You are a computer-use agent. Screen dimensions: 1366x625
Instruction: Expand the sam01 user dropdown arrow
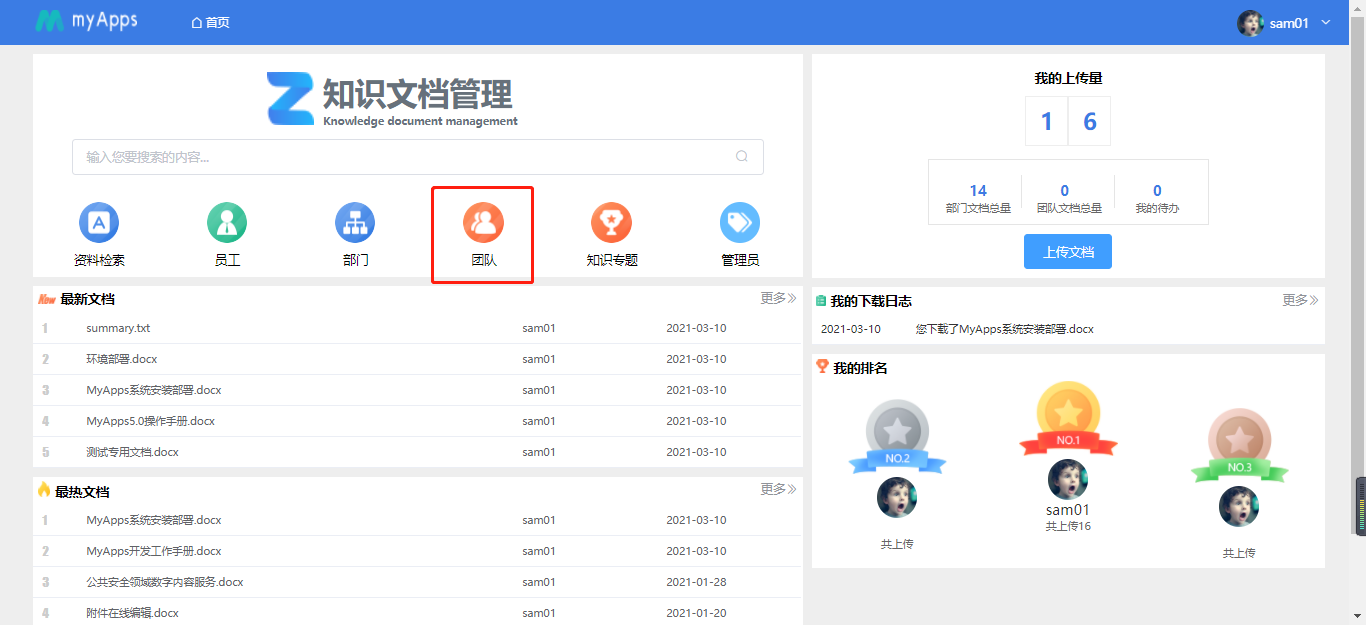[1326, 22]
